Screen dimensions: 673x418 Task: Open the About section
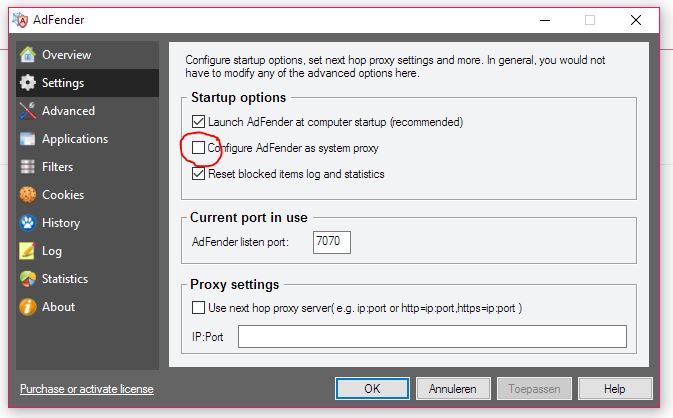88,307
